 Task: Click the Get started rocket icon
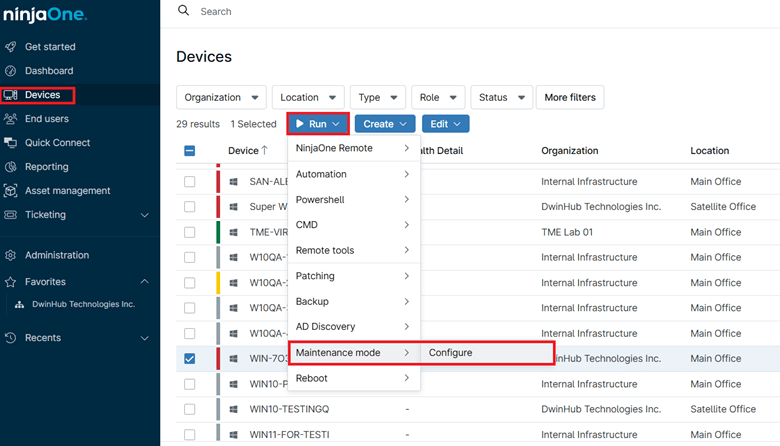click(10, 47)
